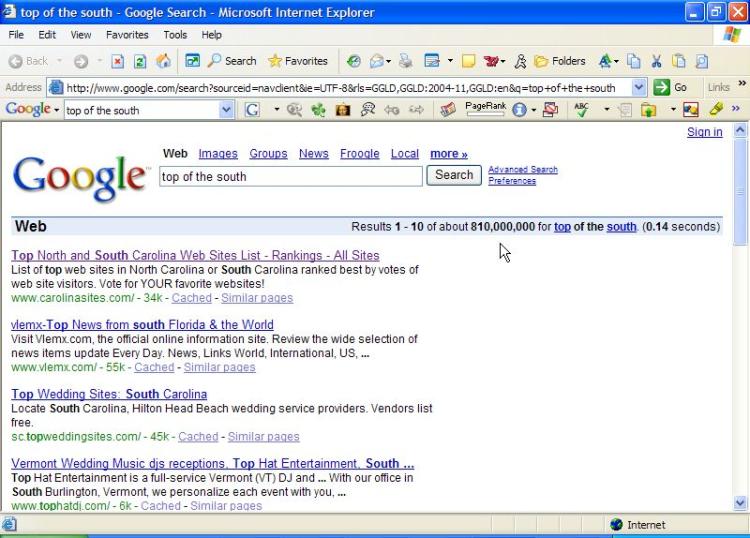The image size is (750, 538).
Task: Open the IE Search pane magnifier
Action: [232, 61]
